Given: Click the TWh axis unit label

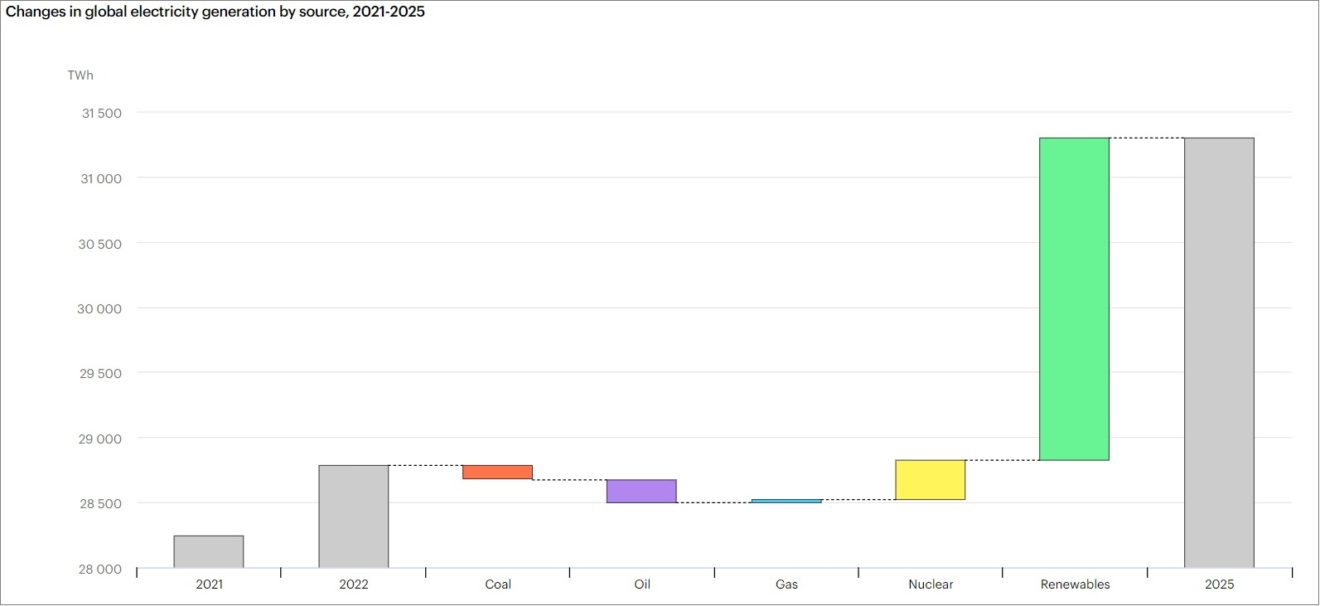Looking at the screenshot, I should 79,75.
